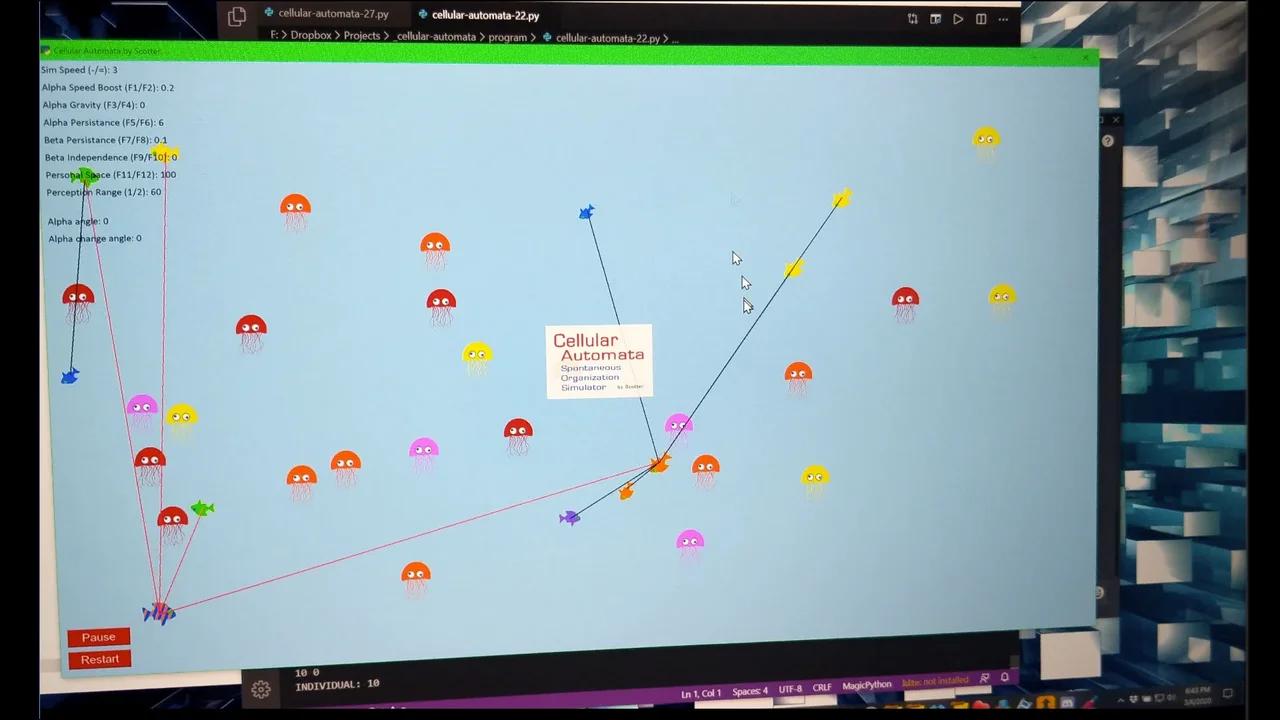This screenshot has width=1280, height=720.
Task: Open the VS Code Manage gear icon
Action: (x=261, y=689)
